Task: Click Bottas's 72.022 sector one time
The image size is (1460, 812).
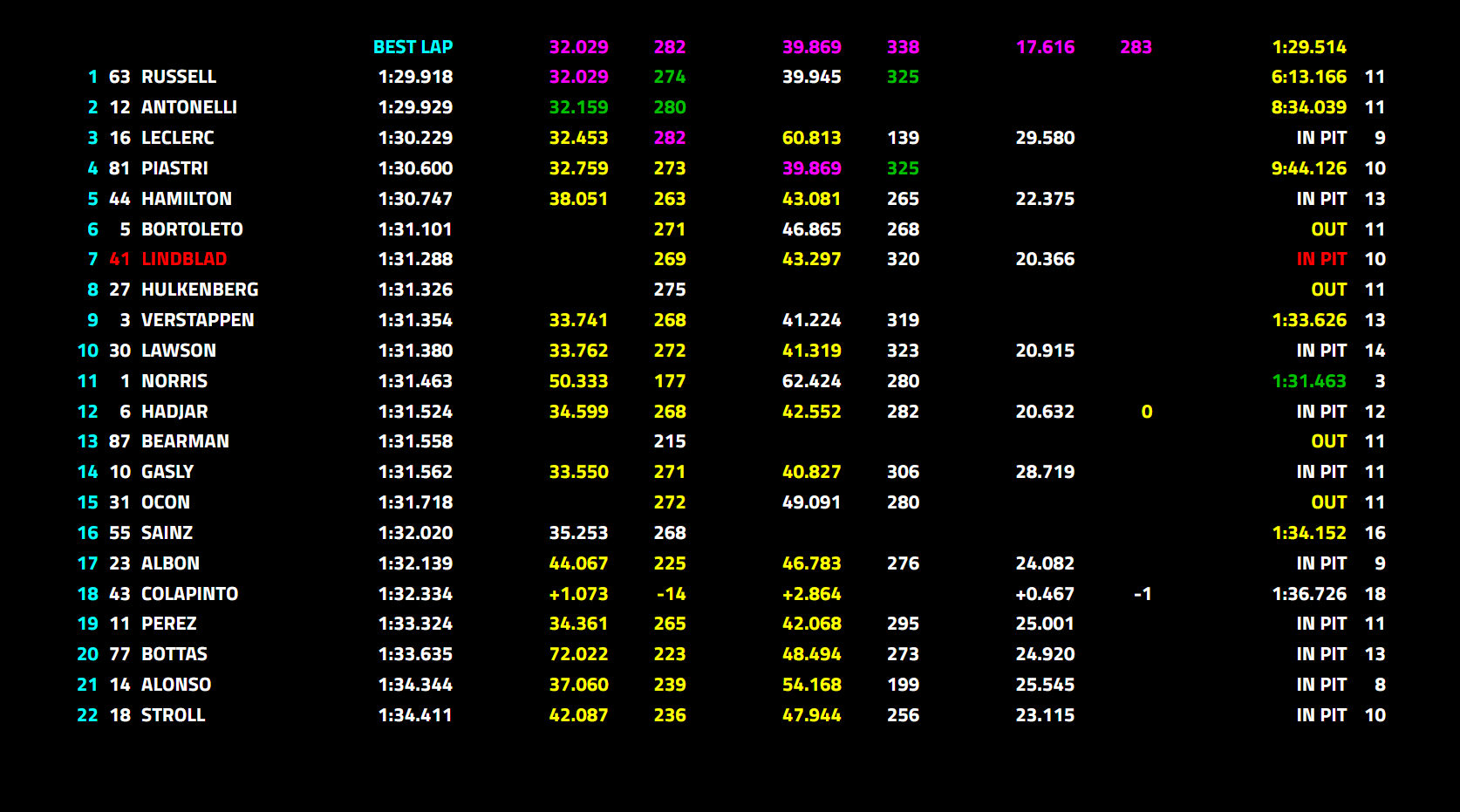Action: coord(578,654)
